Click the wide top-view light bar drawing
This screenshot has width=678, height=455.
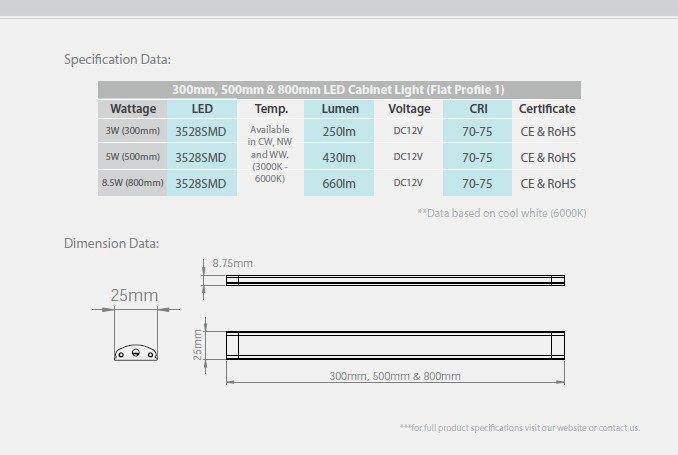(x=395, y=345)
